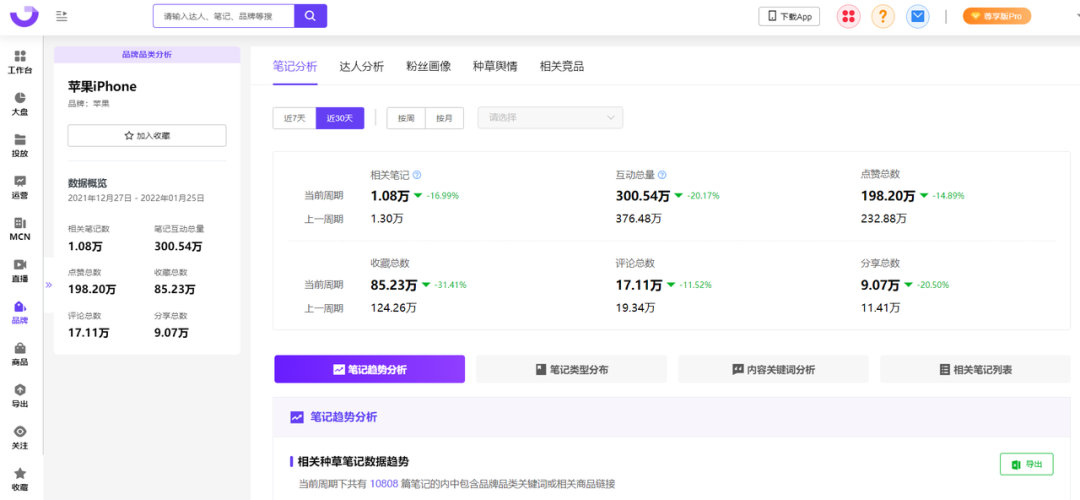Open the 关注 eye sidebar icon

(20, 437)
